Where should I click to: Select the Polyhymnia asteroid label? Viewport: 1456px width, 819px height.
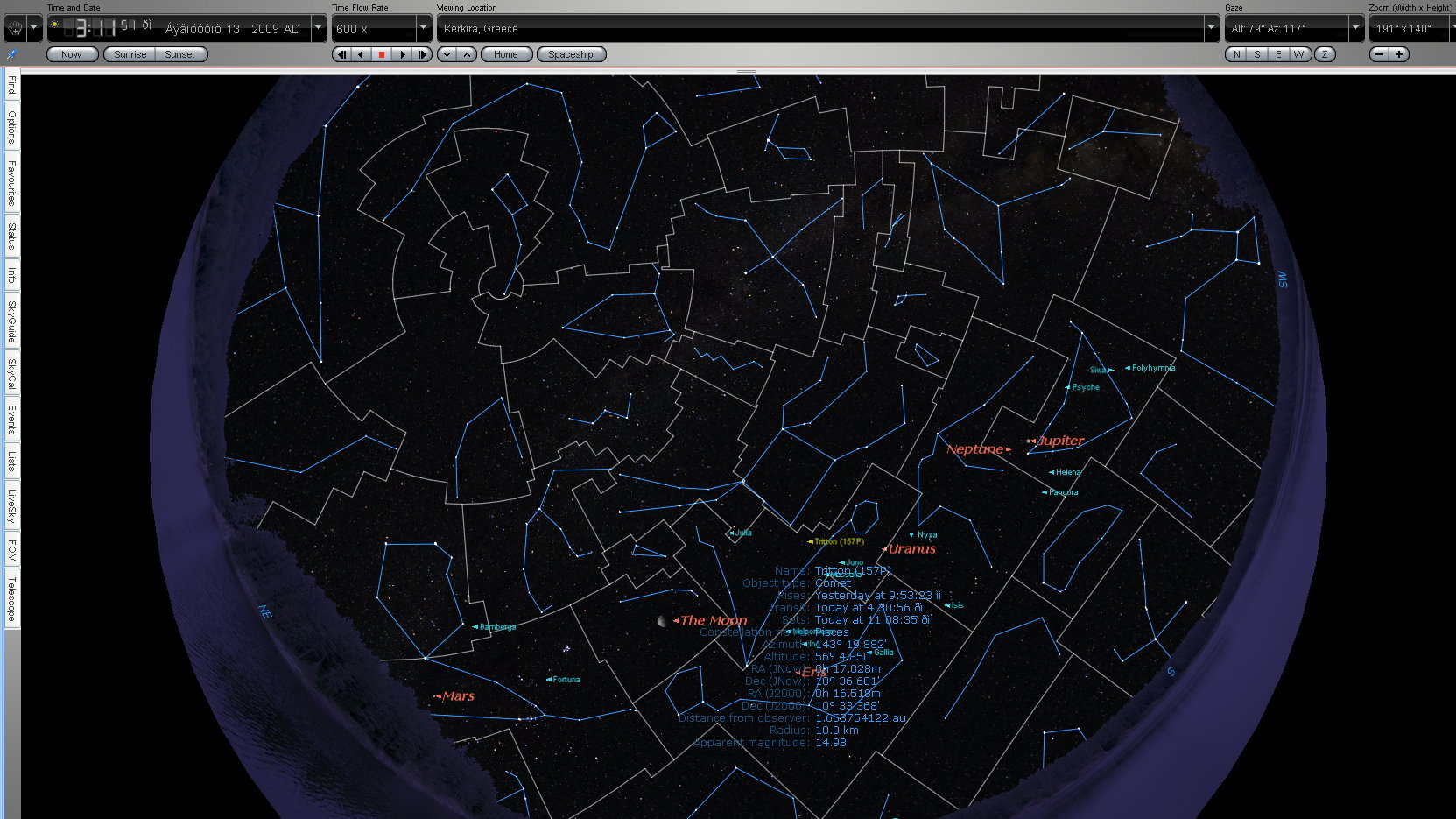pos(1153,368)
